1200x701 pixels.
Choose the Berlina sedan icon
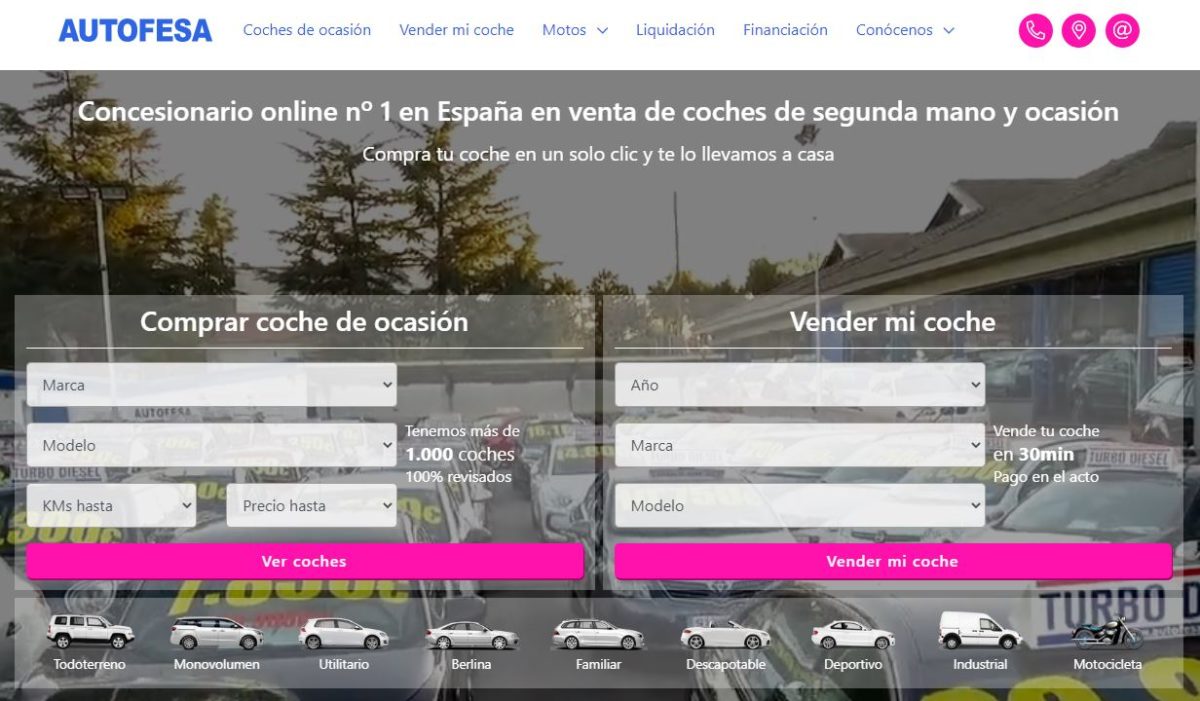pyautogui.click(x=471, y=636)
